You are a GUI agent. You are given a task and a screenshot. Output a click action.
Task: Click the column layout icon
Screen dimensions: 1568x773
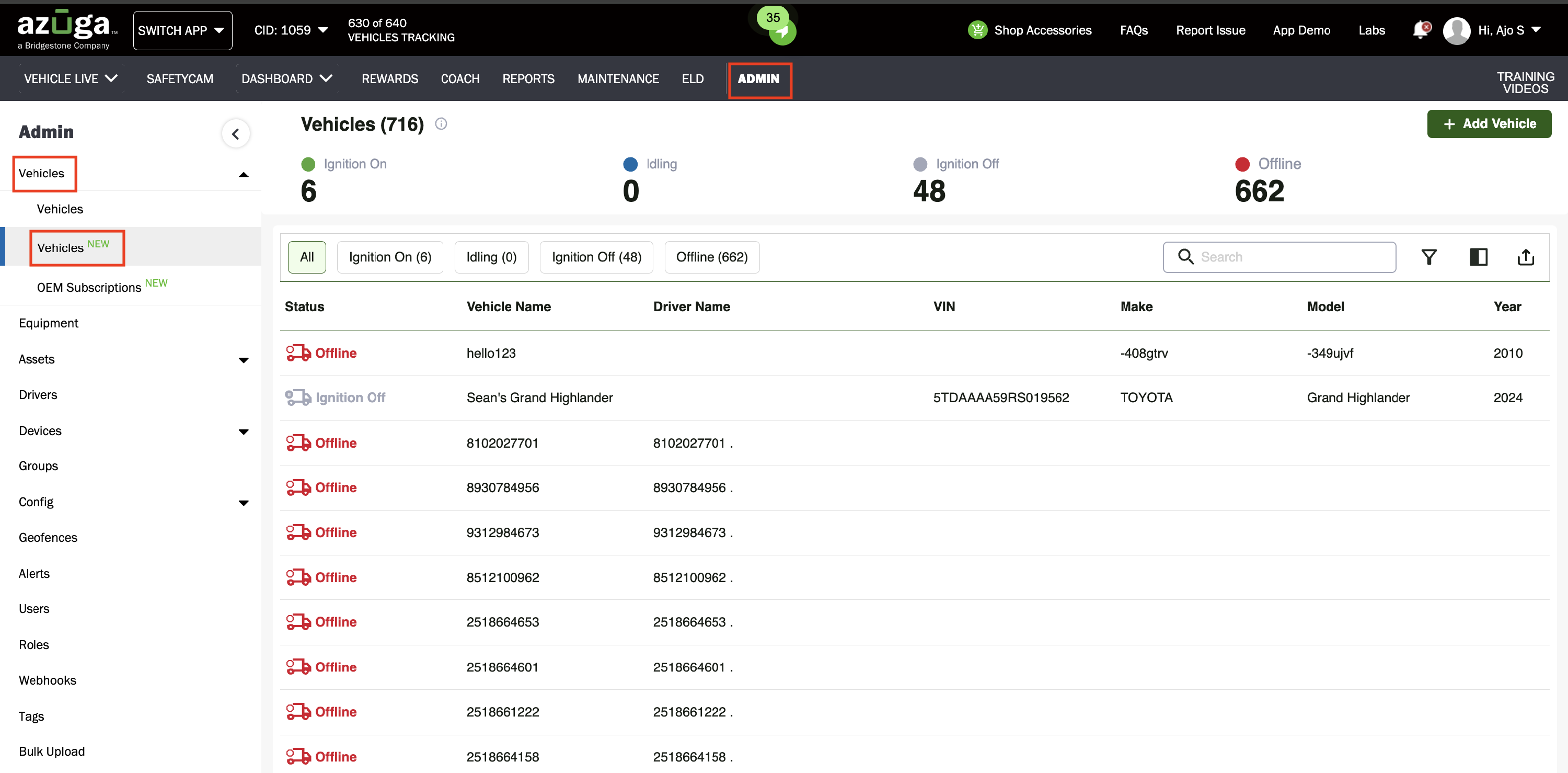(x=1478, y=257)
